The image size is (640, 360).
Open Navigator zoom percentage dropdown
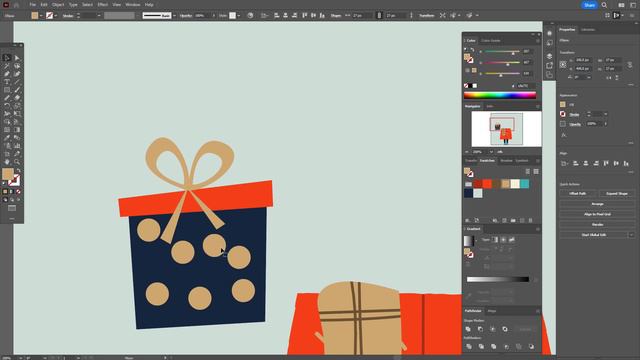491,151
